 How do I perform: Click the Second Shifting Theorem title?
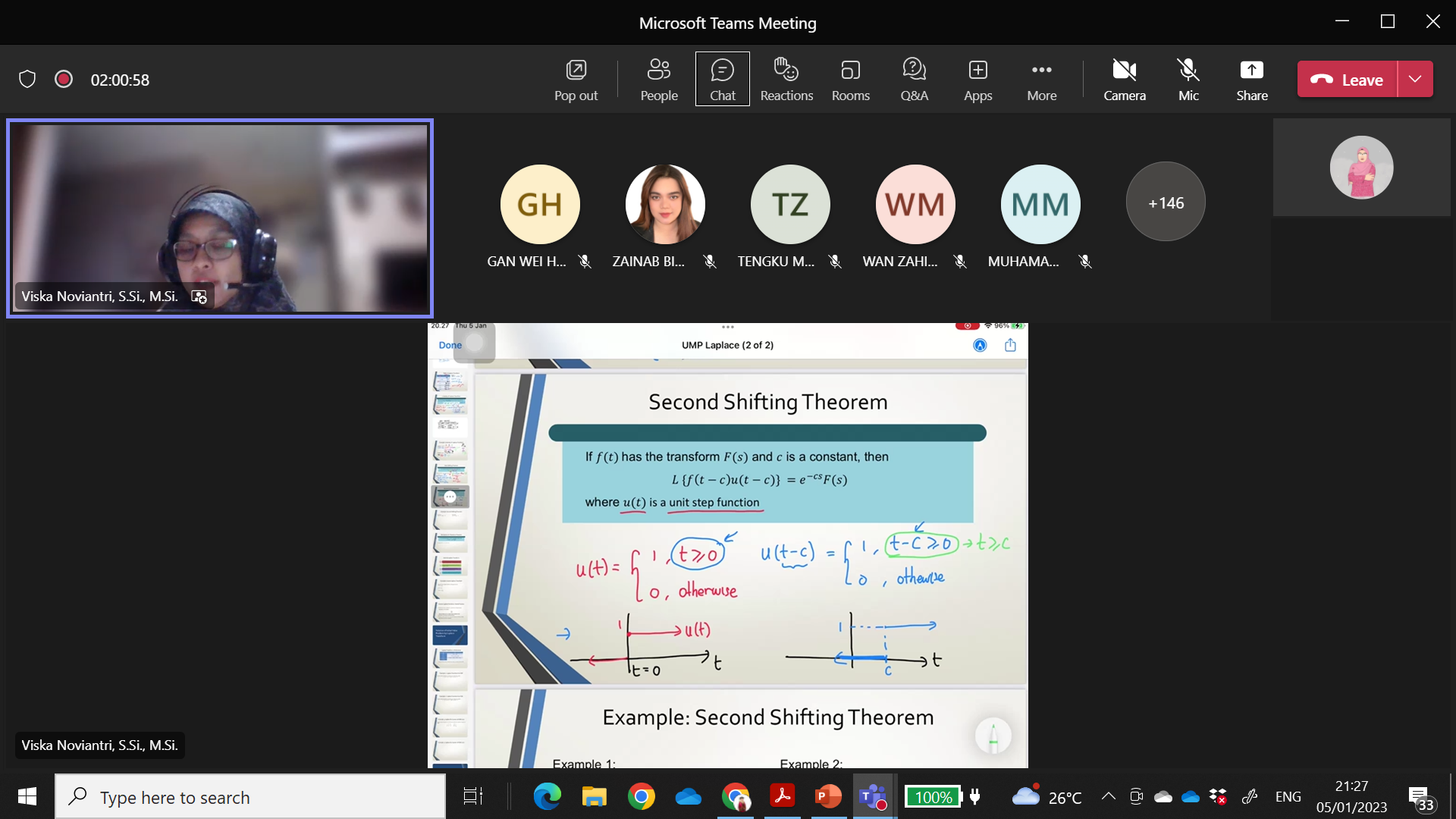pos(767,402)
